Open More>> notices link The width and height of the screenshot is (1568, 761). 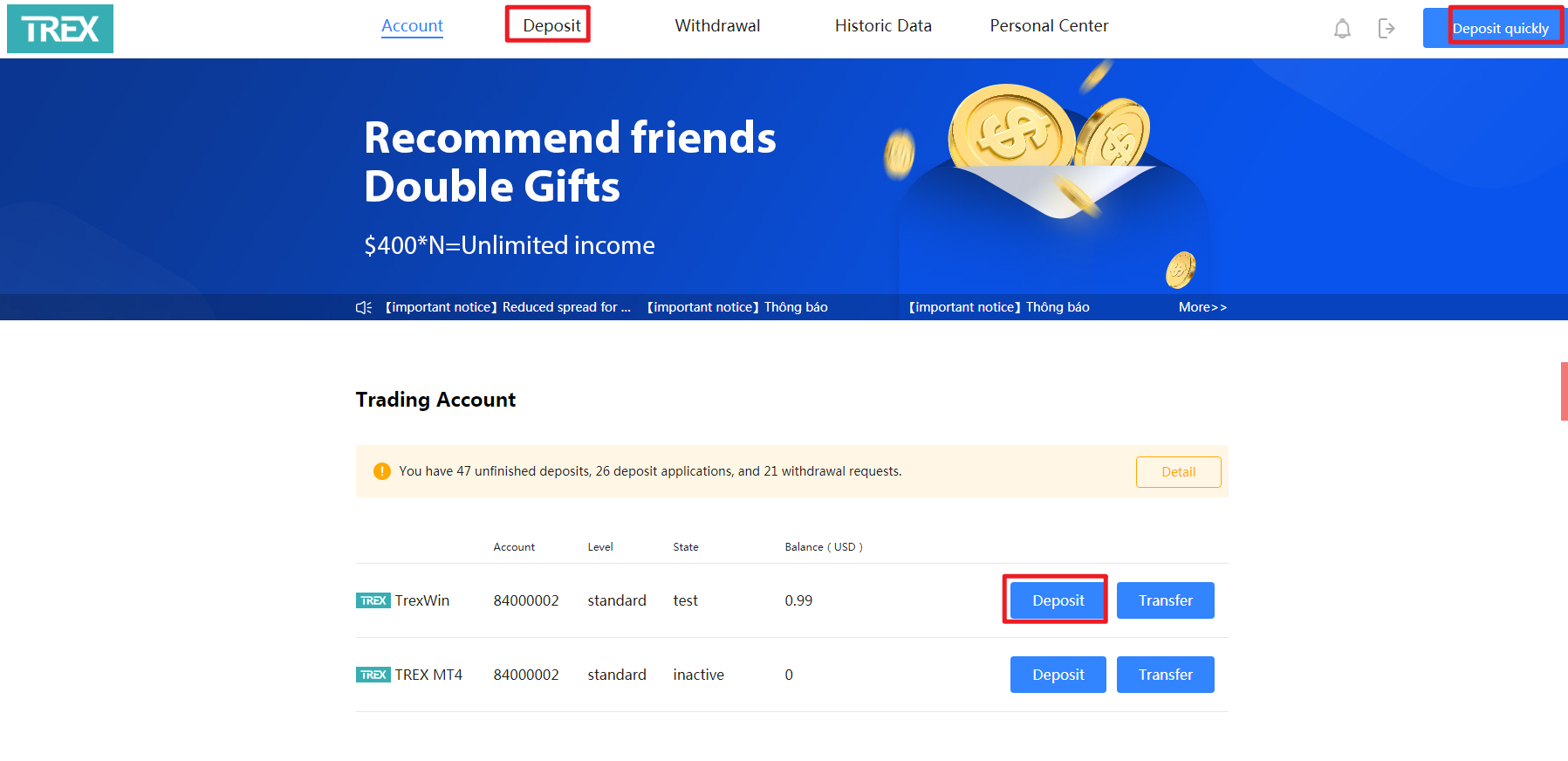point(1202,307)
